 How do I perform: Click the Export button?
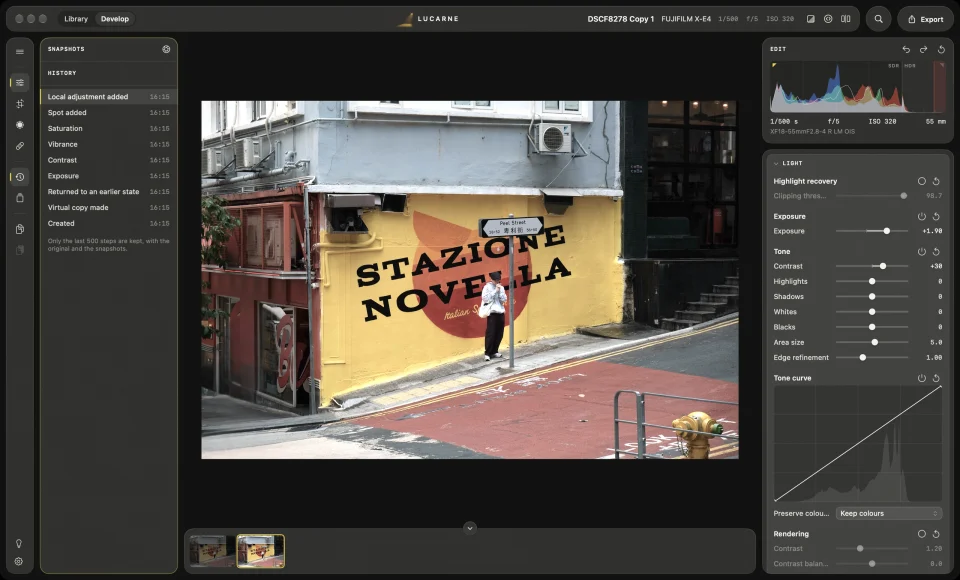925,19
